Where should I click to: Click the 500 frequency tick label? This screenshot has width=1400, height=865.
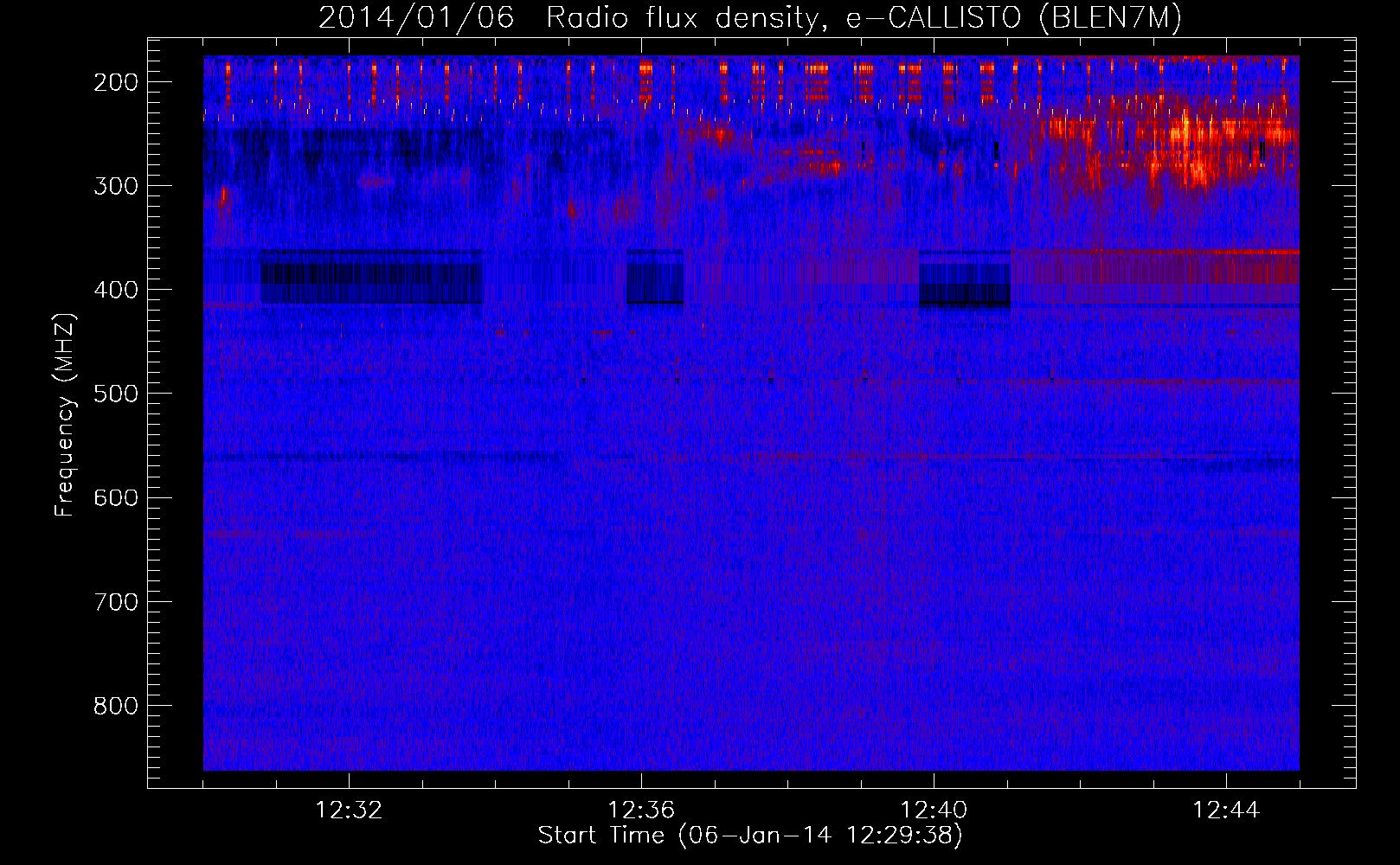point(116,394)
